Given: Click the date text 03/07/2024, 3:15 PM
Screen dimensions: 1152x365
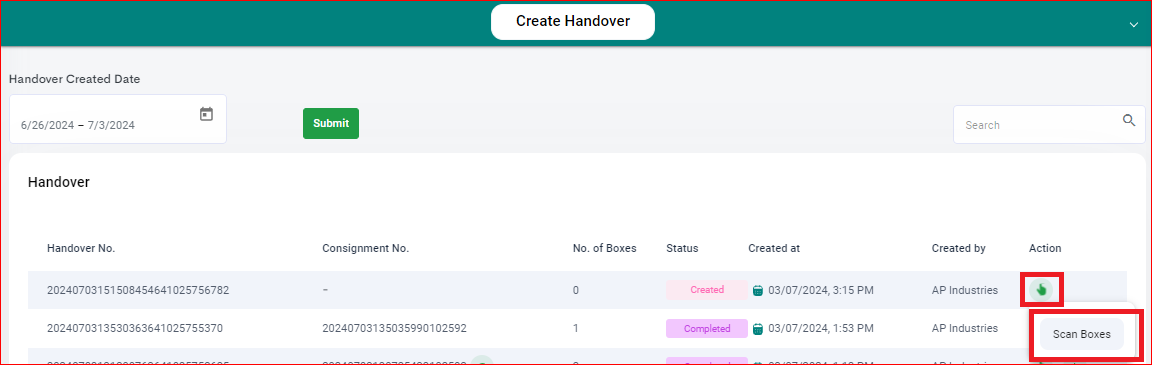Looking at the screenshot, I should (x=821, y=290).
